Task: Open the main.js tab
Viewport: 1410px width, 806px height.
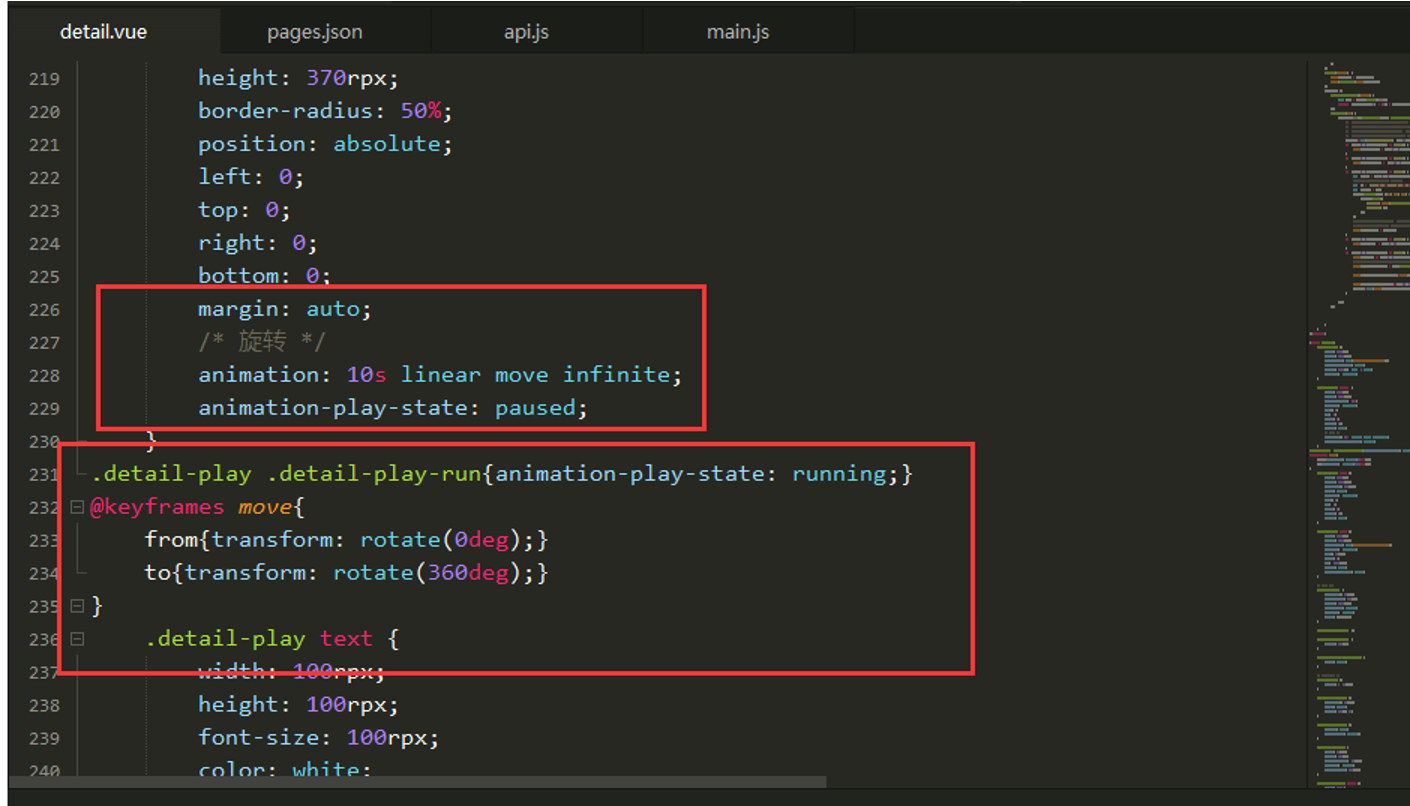Action: (x=738, y=32)
